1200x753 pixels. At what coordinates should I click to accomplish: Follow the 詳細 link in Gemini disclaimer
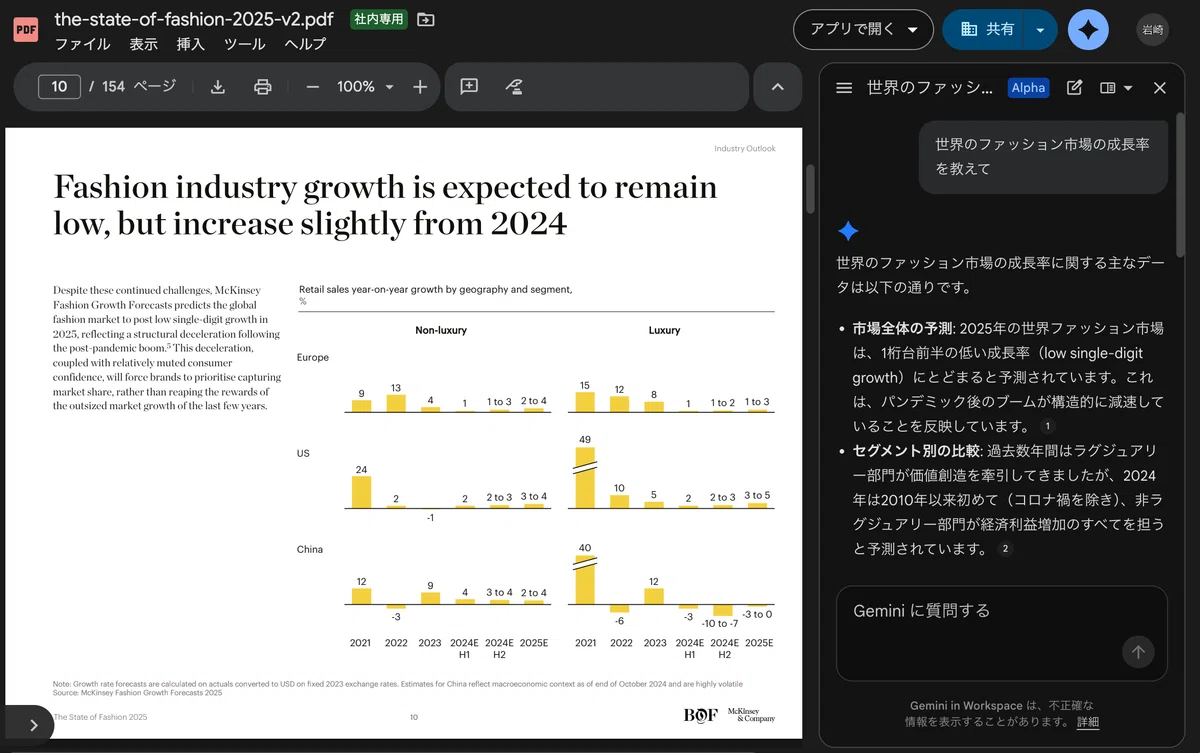[x=1087, y=722]
